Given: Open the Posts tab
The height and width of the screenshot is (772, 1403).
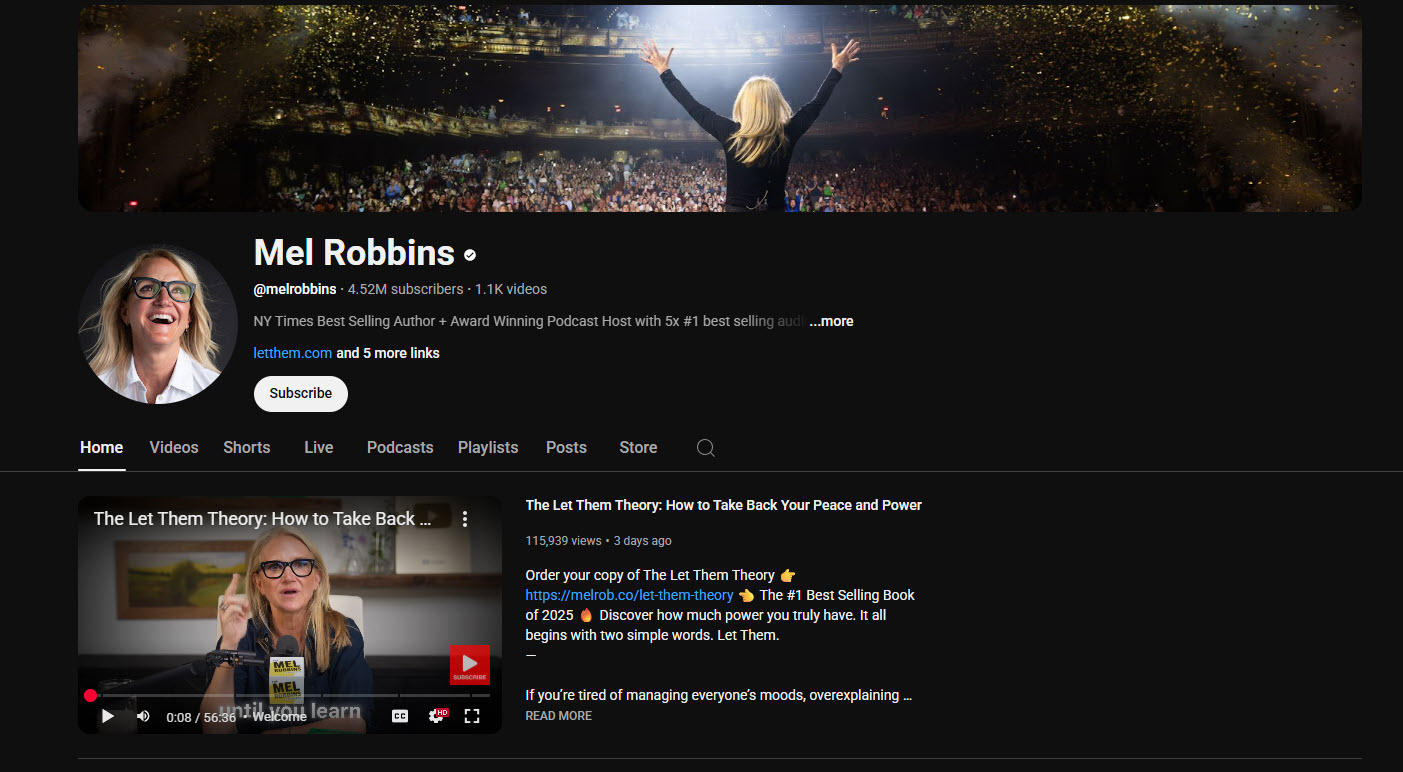Looking at the screenshot, I should (566, 447).
